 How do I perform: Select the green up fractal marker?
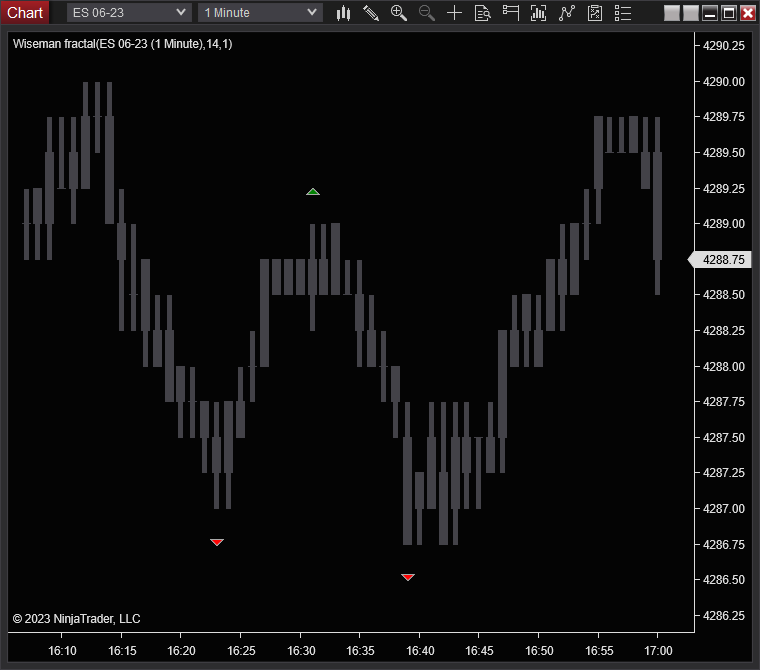(313, 191)
